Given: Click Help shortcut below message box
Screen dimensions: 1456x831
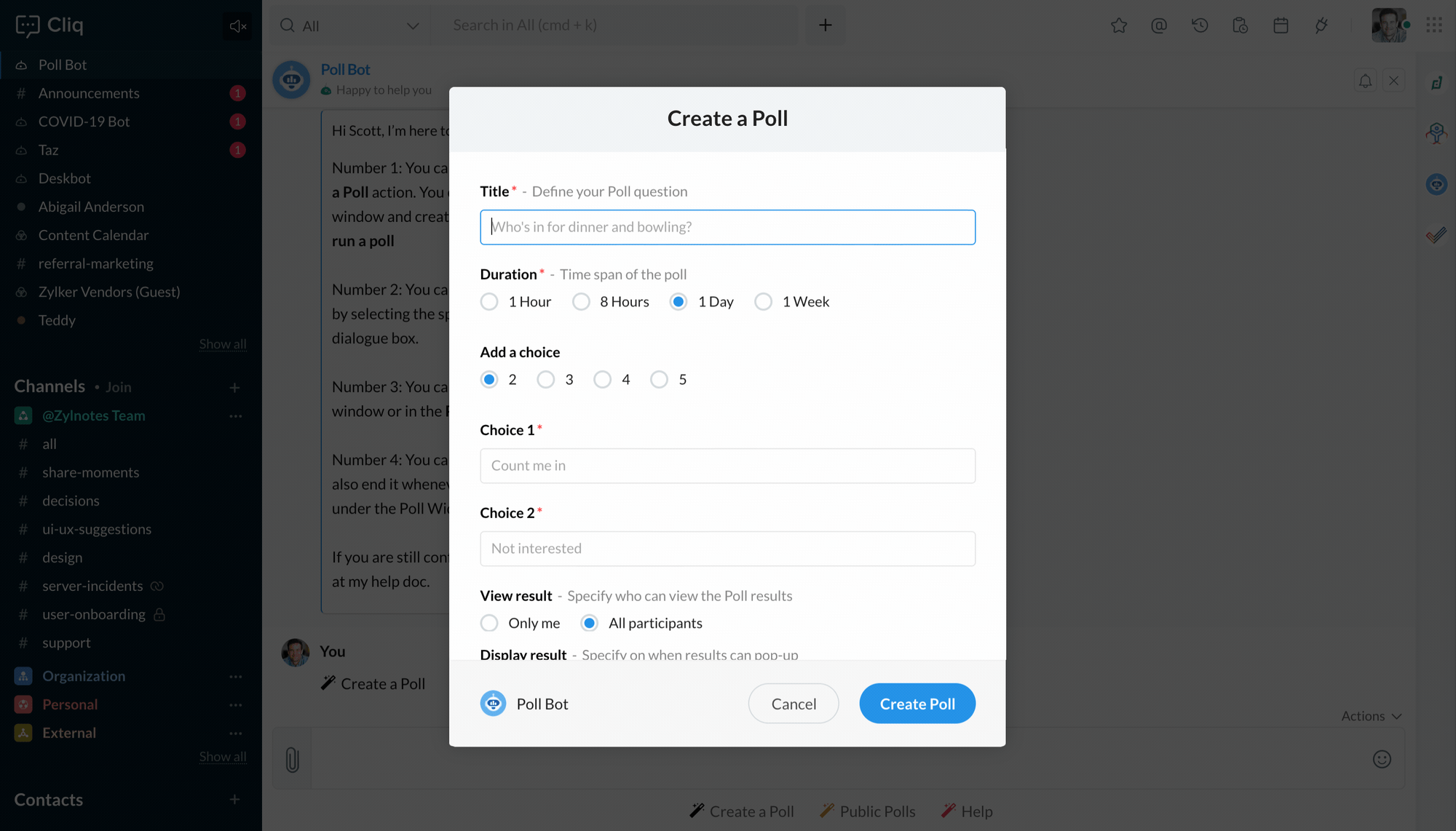Looking at the screenshot, I should [966, 811].
